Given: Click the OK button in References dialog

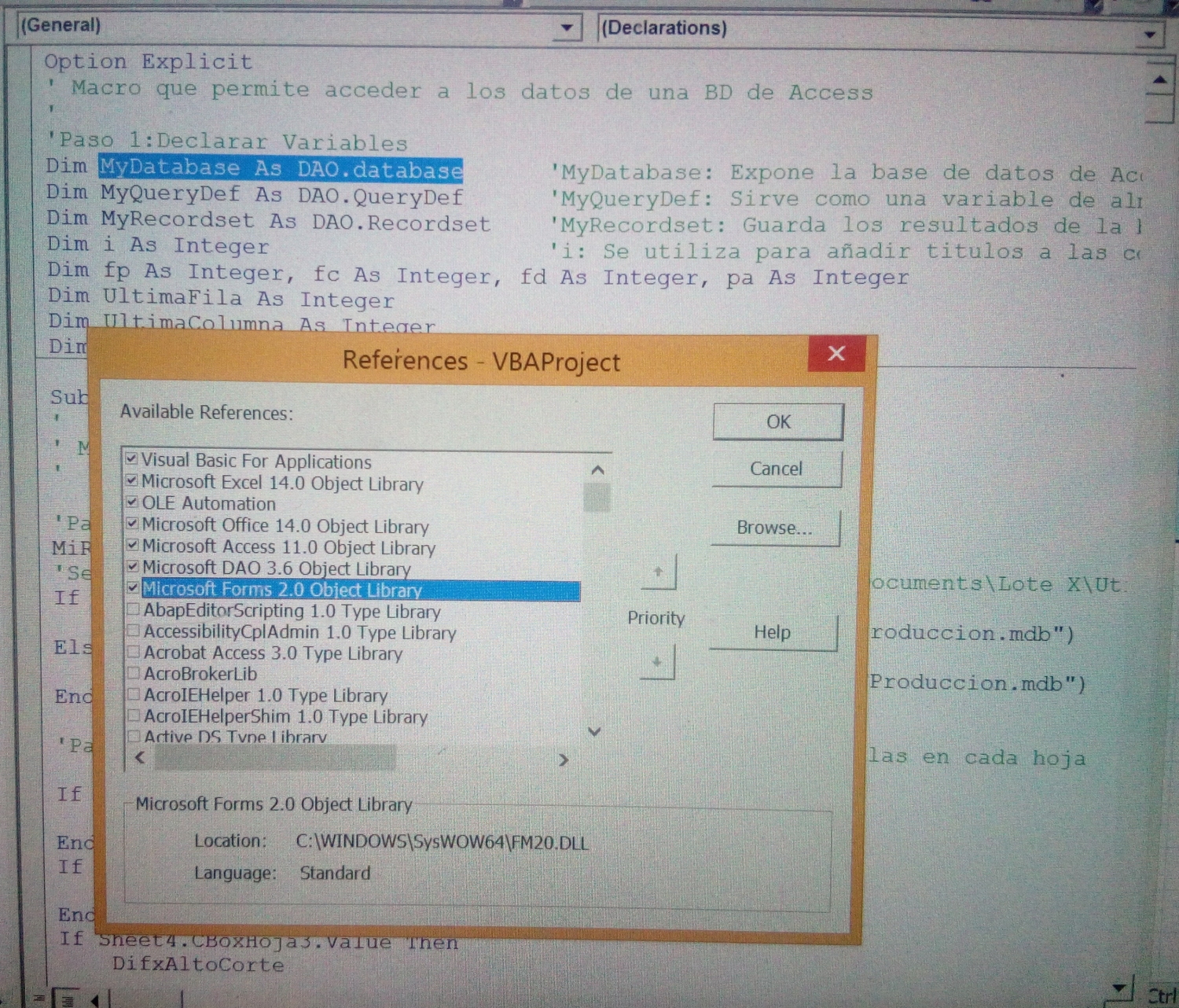Looking at the screenshot, I should (778, 422).
